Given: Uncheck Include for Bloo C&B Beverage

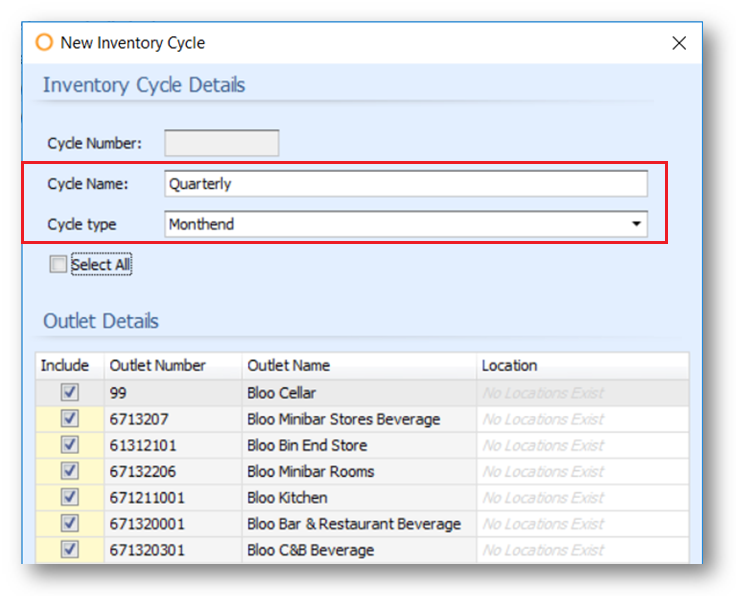Looking at the screenshot, I should click(70, 550).
